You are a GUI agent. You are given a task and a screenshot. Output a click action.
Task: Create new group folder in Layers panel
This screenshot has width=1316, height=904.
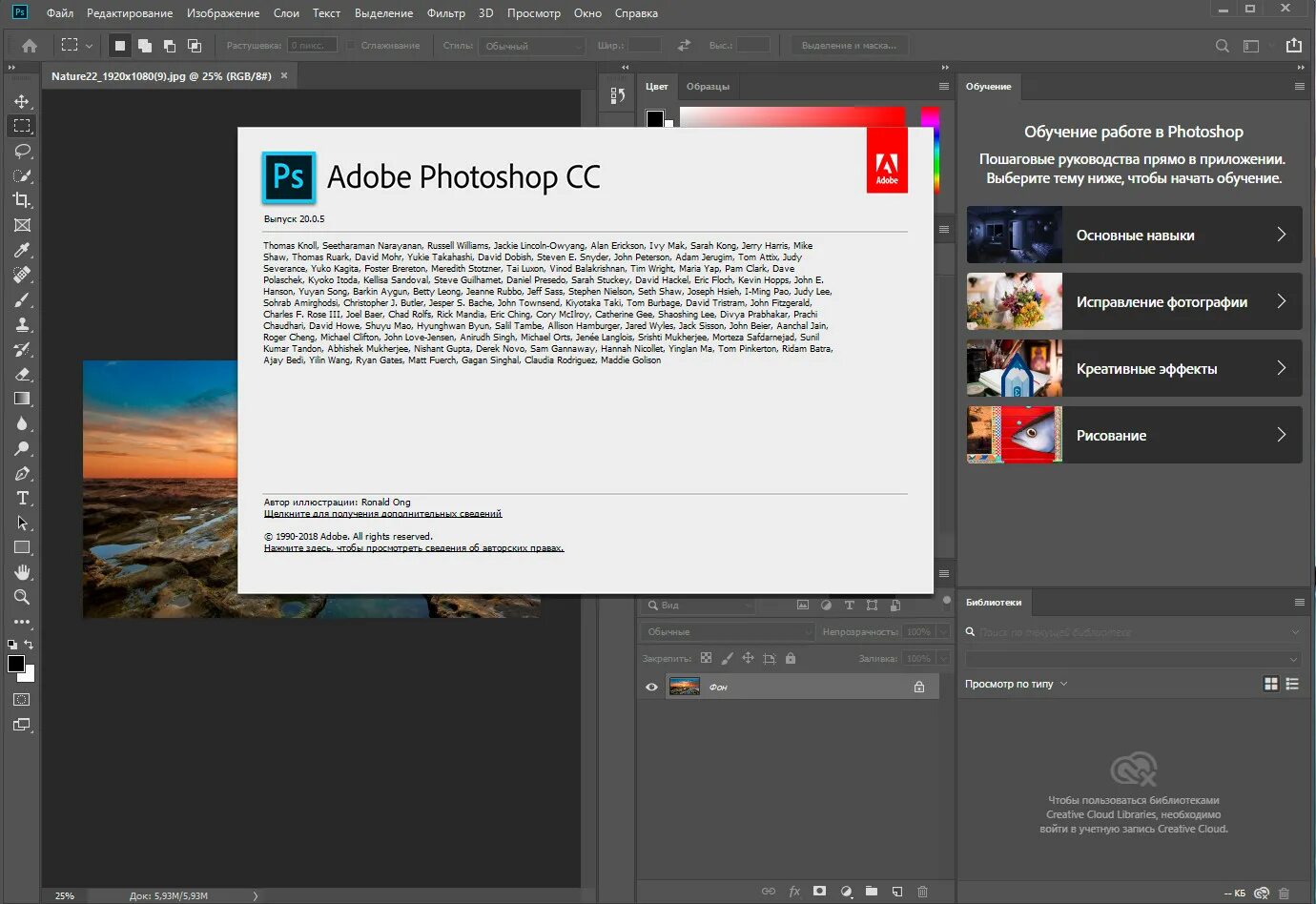tap(872, 891)
